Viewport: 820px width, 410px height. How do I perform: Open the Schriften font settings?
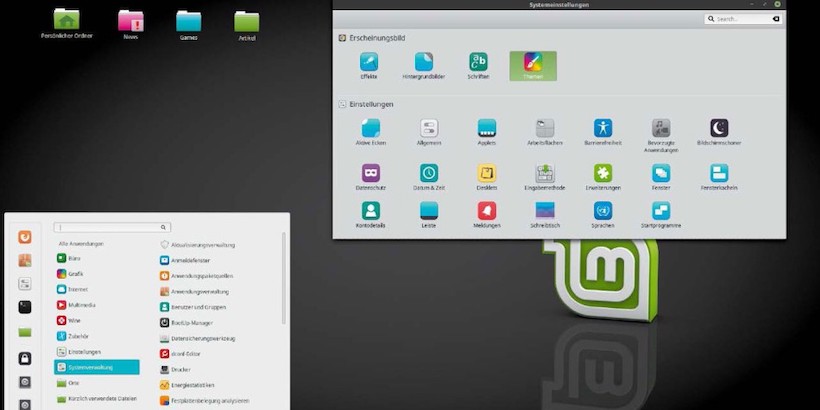478,66
